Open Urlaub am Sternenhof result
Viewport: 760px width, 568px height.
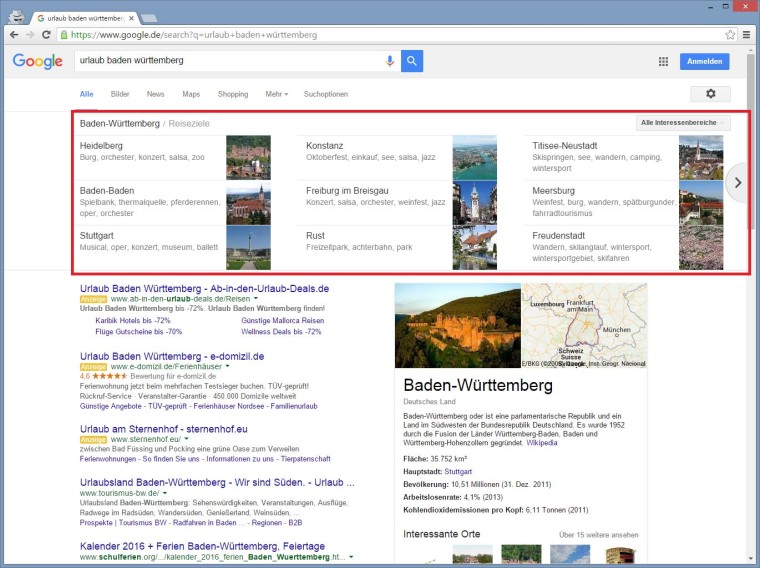tap(164, 429)
